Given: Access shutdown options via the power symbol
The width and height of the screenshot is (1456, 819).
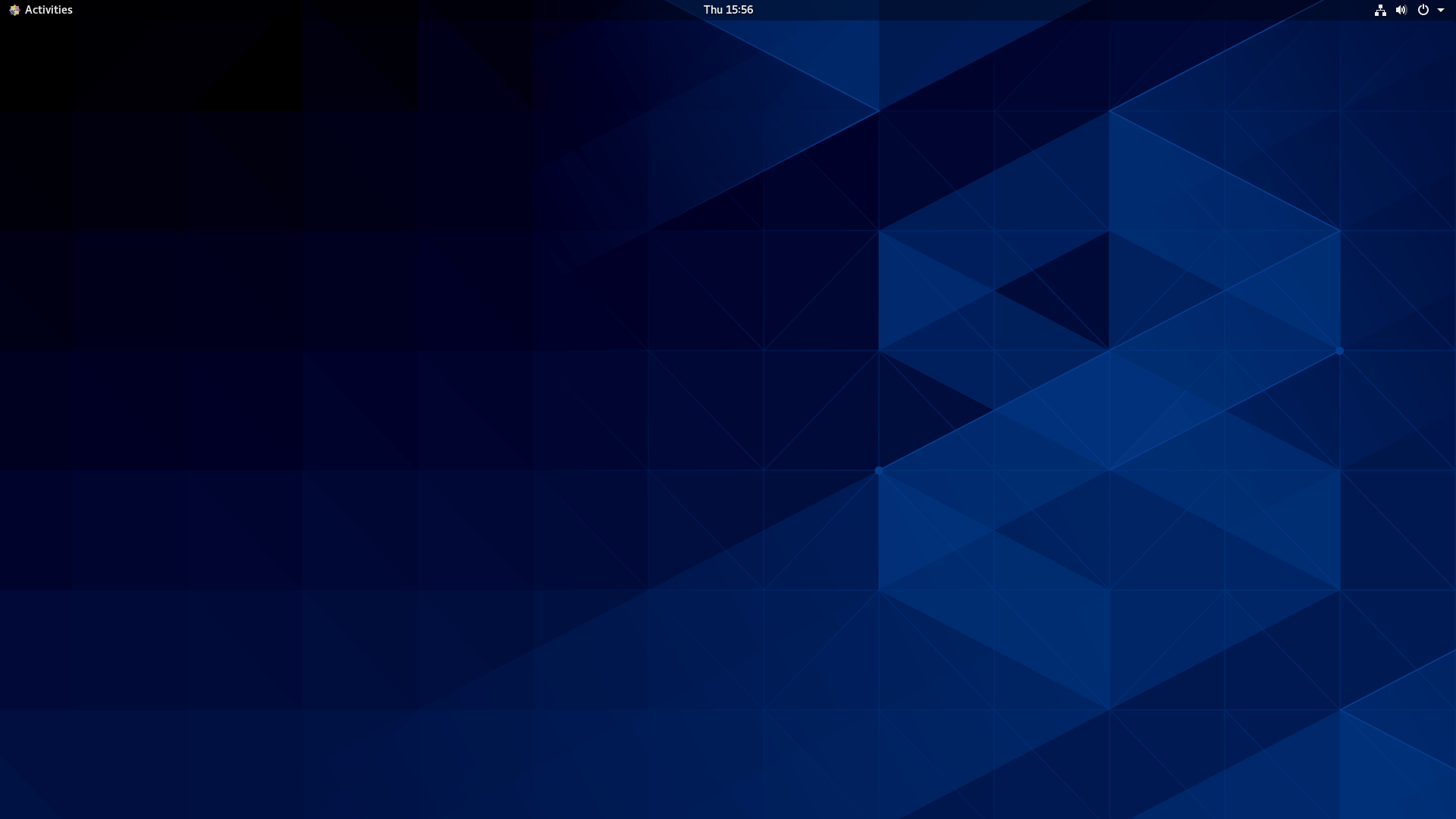Looking at the screenshot, I should click(x=1423, y=10).
